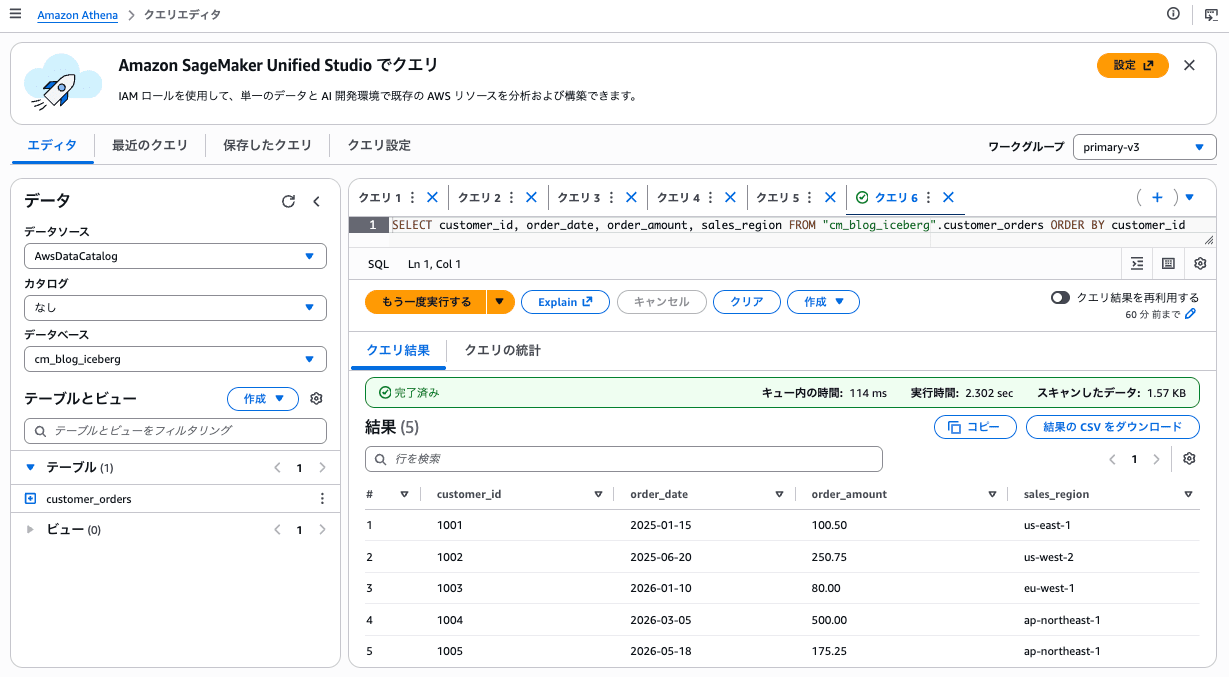Open the run button dropdown arrow
Screen dimensions: 1229x677
point(500,302)
